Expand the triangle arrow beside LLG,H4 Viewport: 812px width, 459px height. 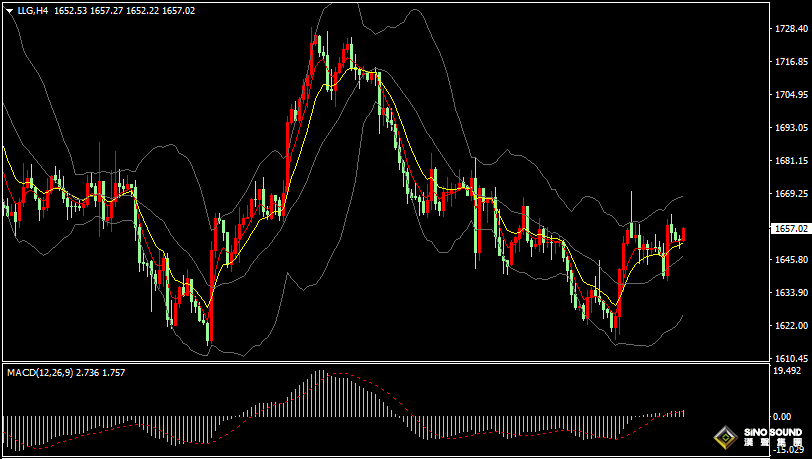coord(9,10)
